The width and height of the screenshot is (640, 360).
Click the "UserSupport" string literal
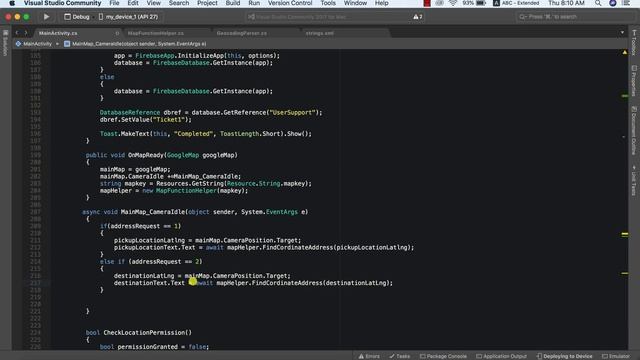292,113
